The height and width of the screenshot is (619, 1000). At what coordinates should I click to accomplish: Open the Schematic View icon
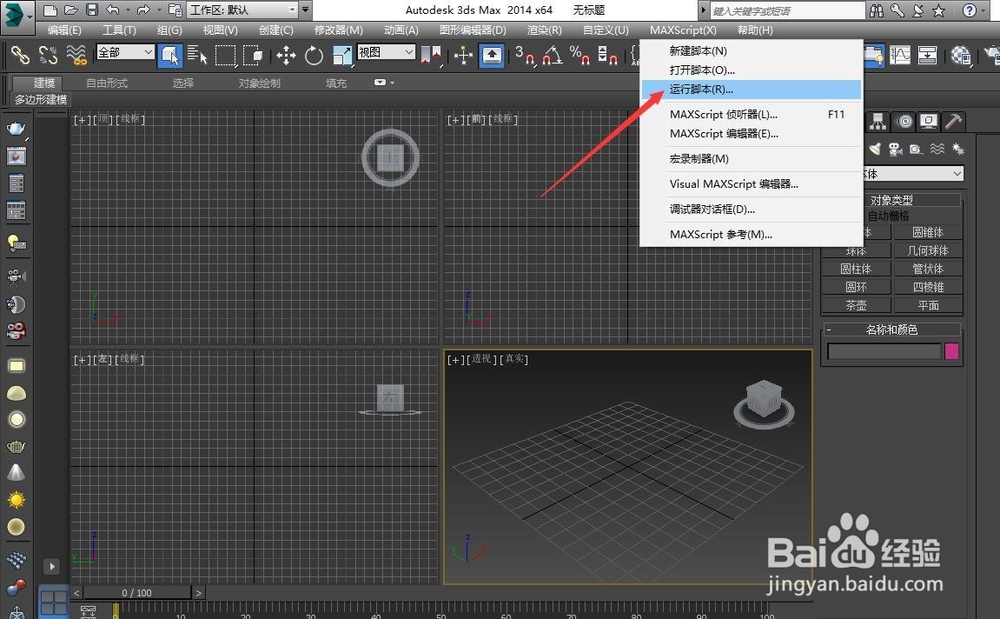(x=927, y=55)
